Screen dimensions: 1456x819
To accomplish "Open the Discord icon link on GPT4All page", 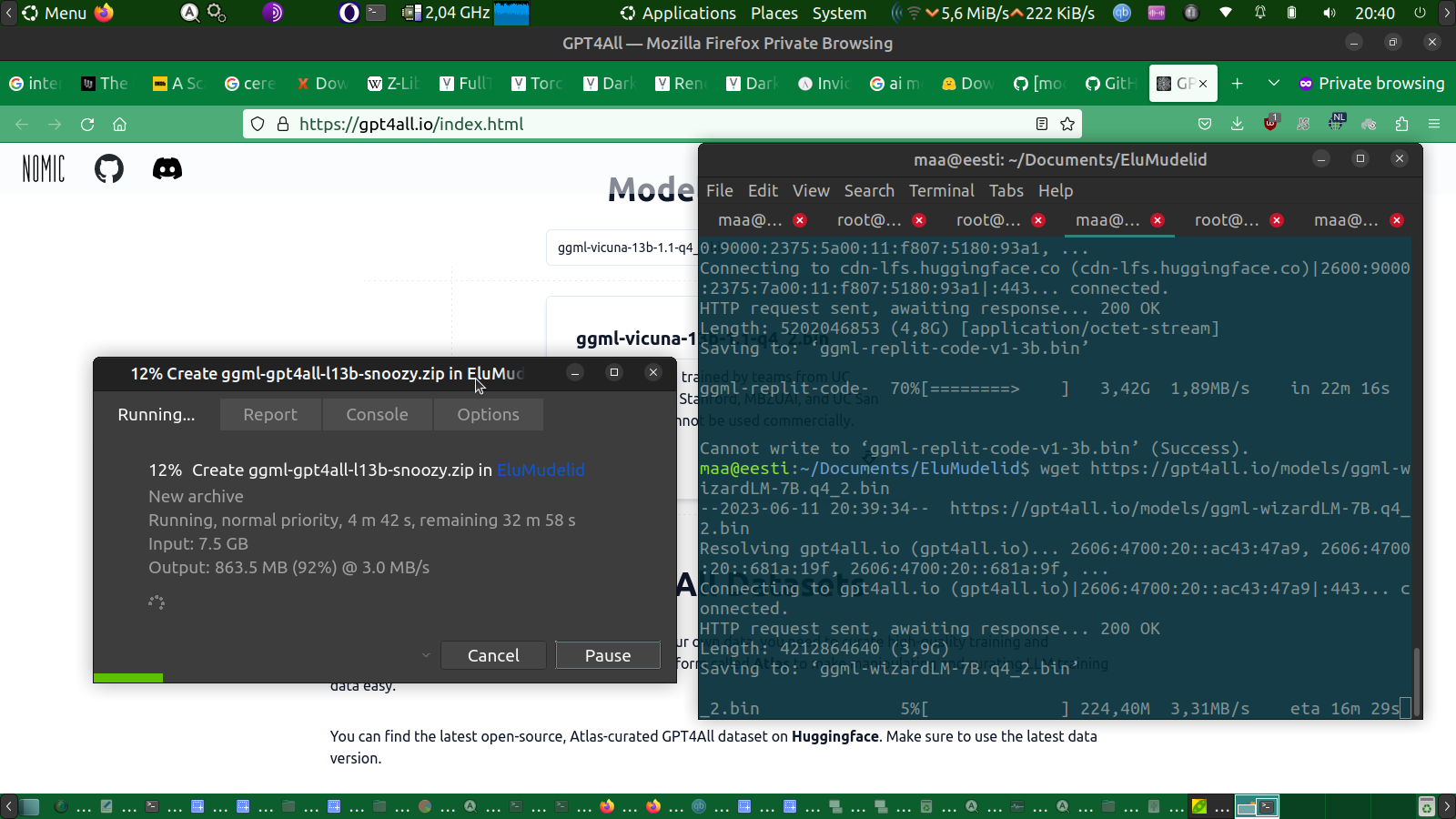I will [x=167, y=168].
